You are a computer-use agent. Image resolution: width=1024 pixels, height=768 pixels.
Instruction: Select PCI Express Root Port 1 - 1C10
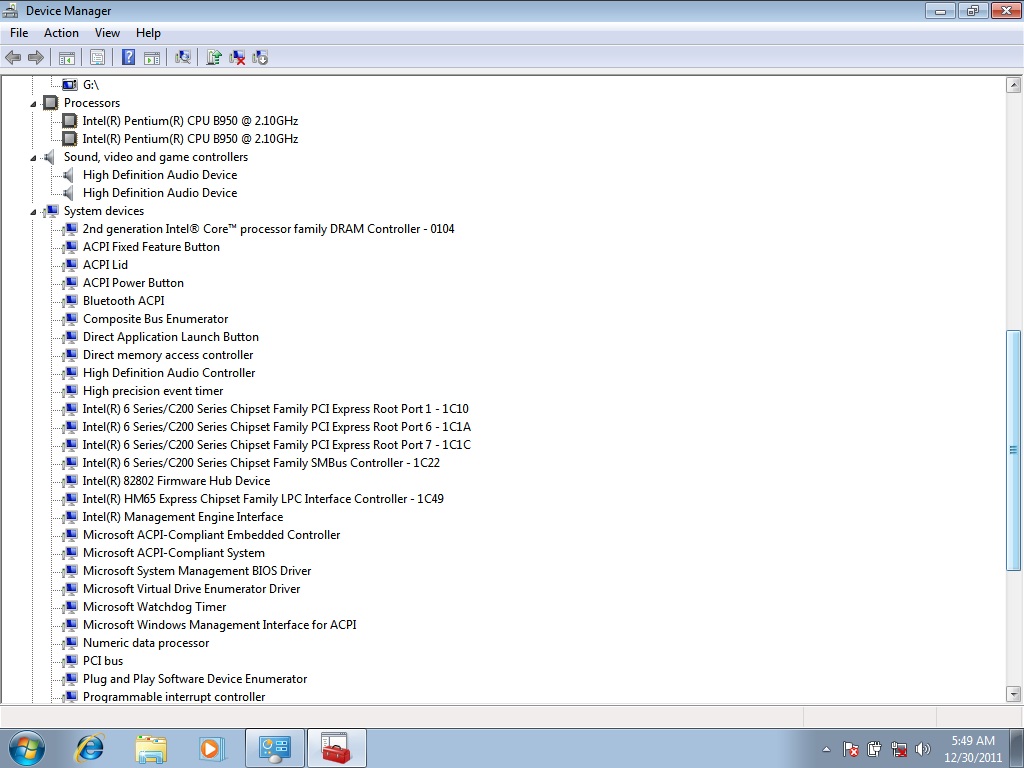[x=276, y=409]
